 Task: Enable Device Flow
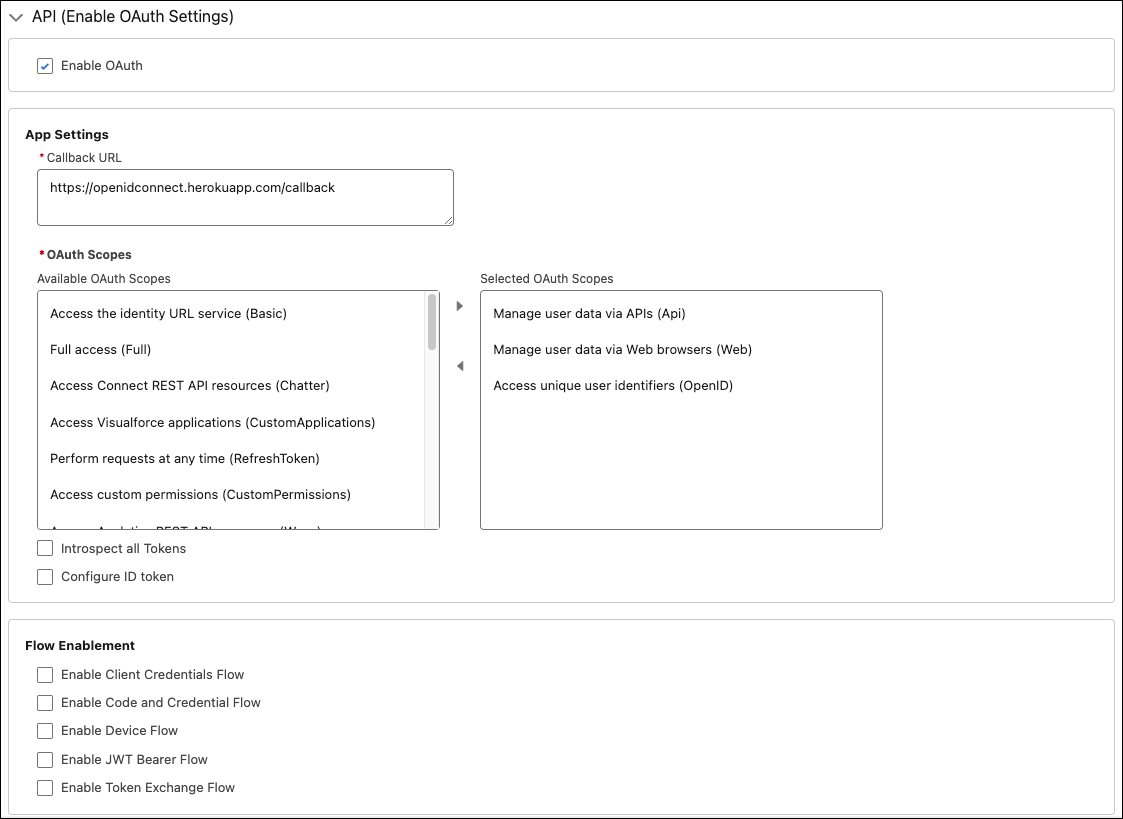coord(44,731)
